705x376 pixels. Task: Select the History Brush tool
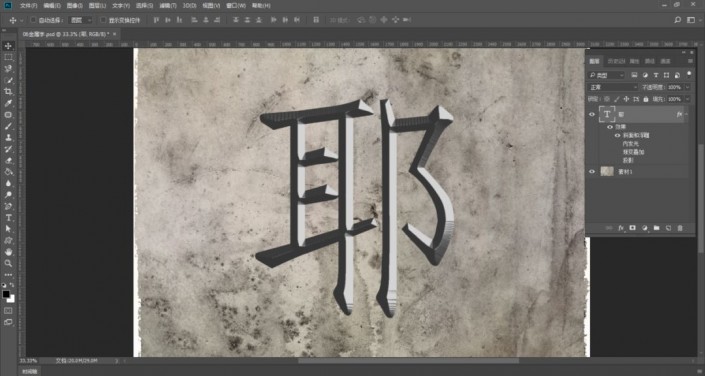pyautogui.click(x=8, y=149)
